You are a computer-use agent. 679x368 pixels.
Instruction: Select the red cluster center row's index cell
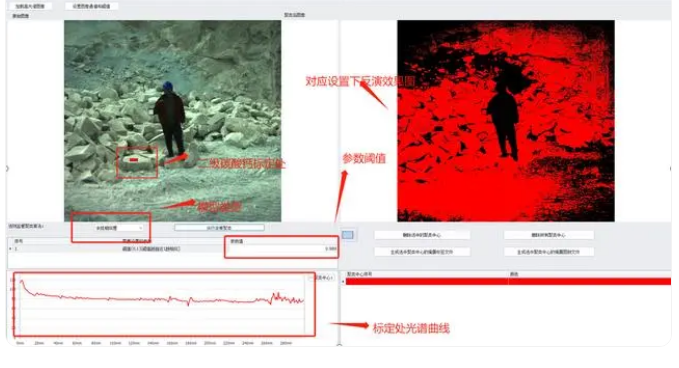[427, 281]
